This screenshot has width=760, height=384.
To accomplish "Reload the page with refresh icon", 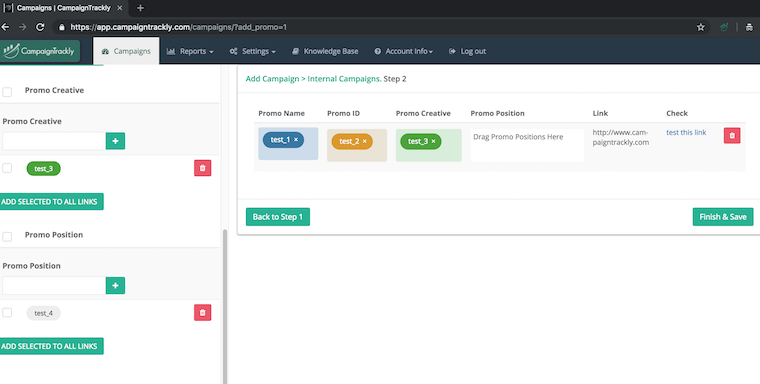I will click(x=40, y=27).
